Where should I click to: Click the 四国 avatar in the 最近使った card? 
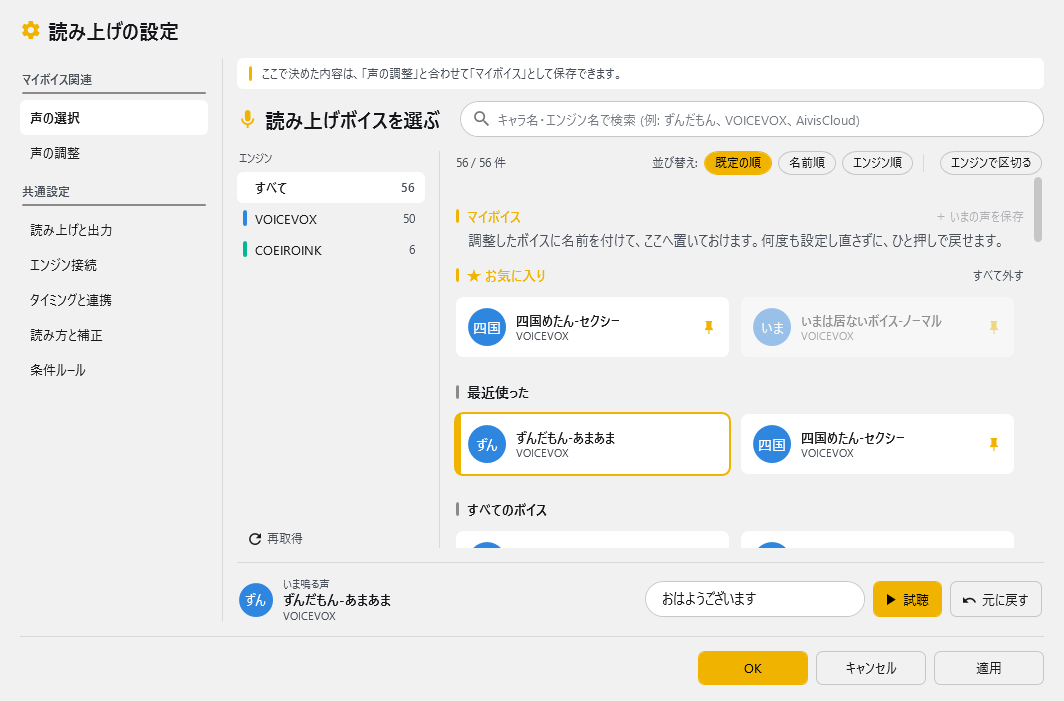coord(772,444)
